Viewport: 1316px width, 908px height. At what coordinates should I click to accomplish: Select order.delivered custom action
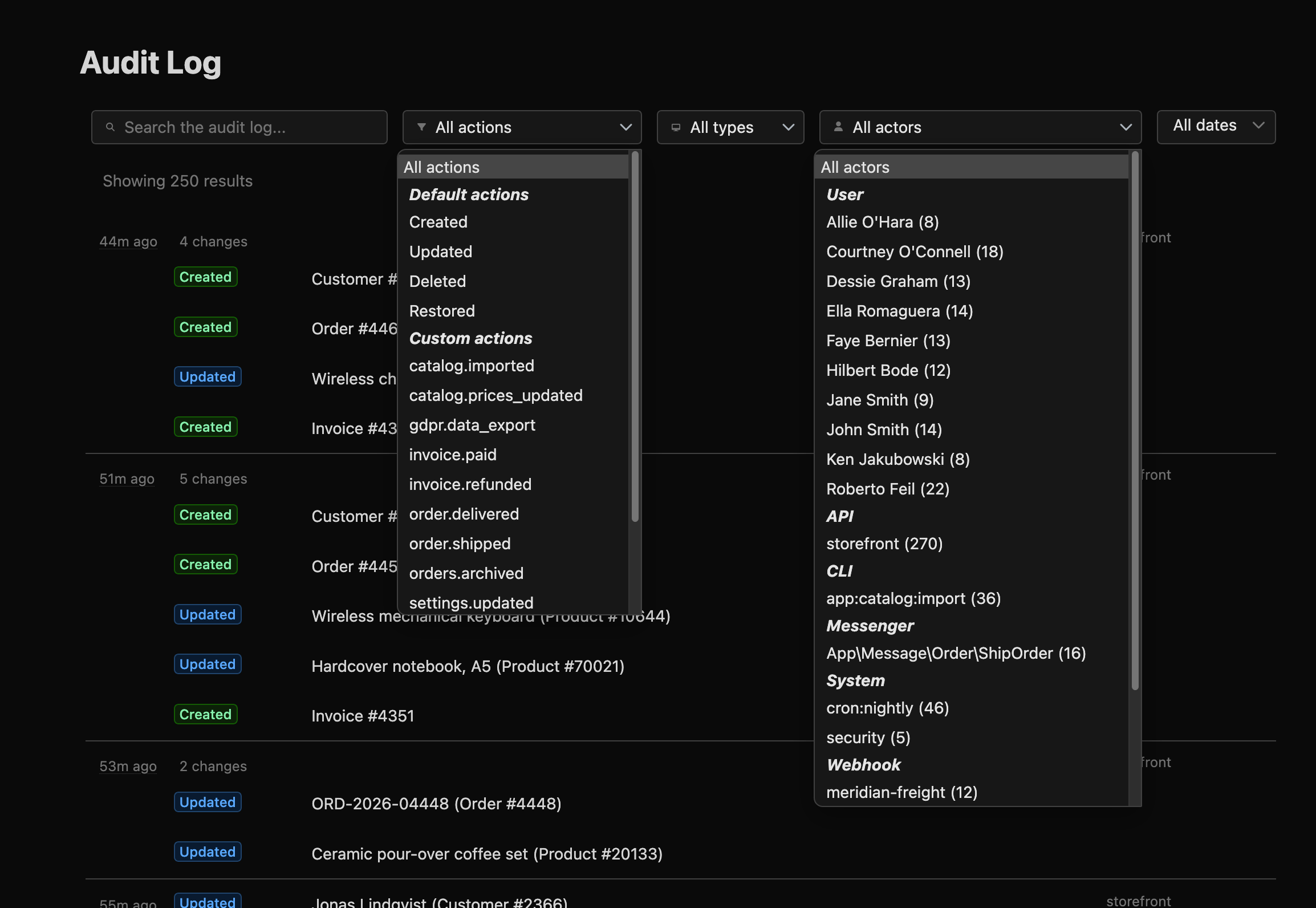coord(513,514)
